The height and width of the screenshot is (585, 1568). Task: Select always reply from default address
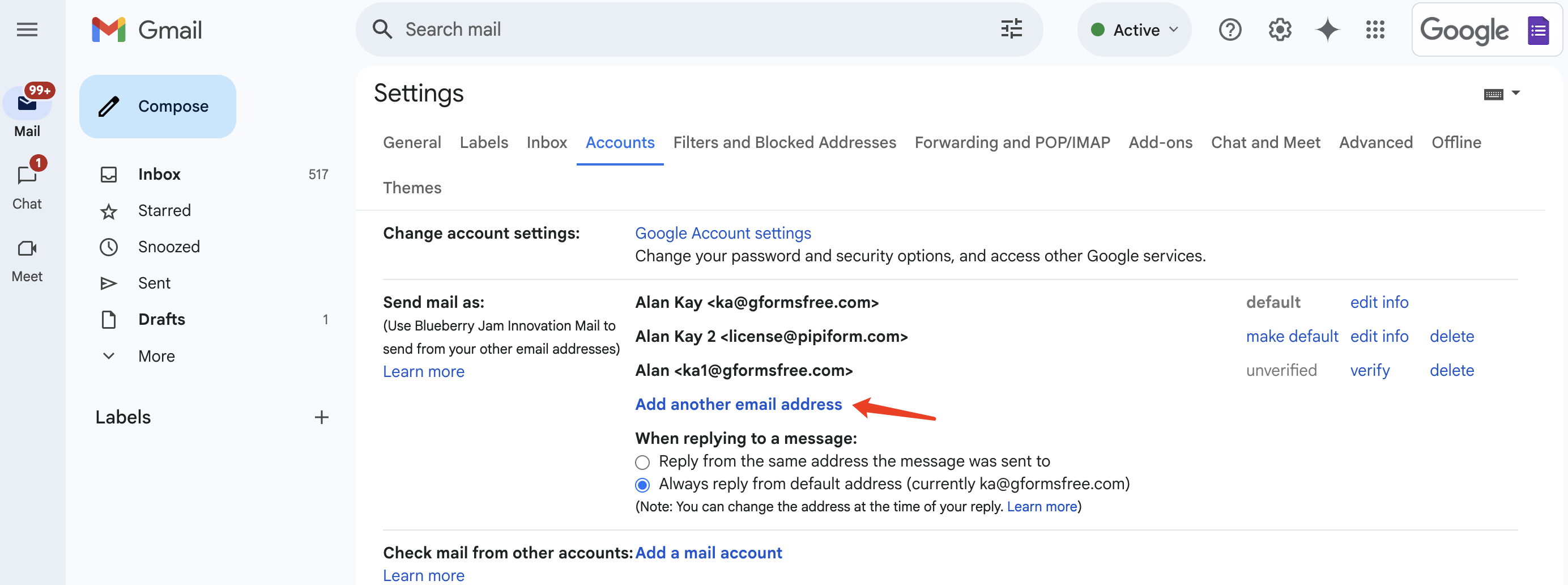[x=642, y=485]
